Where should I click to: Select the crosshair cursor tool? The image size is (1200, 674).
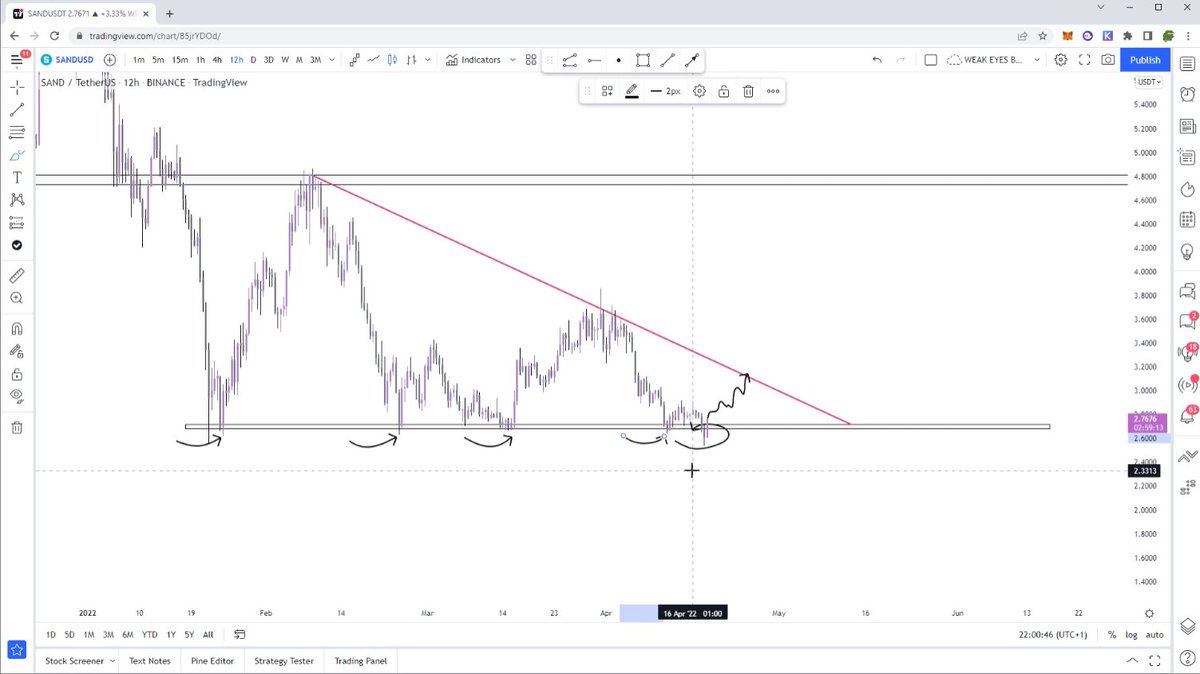click(16, 87)
